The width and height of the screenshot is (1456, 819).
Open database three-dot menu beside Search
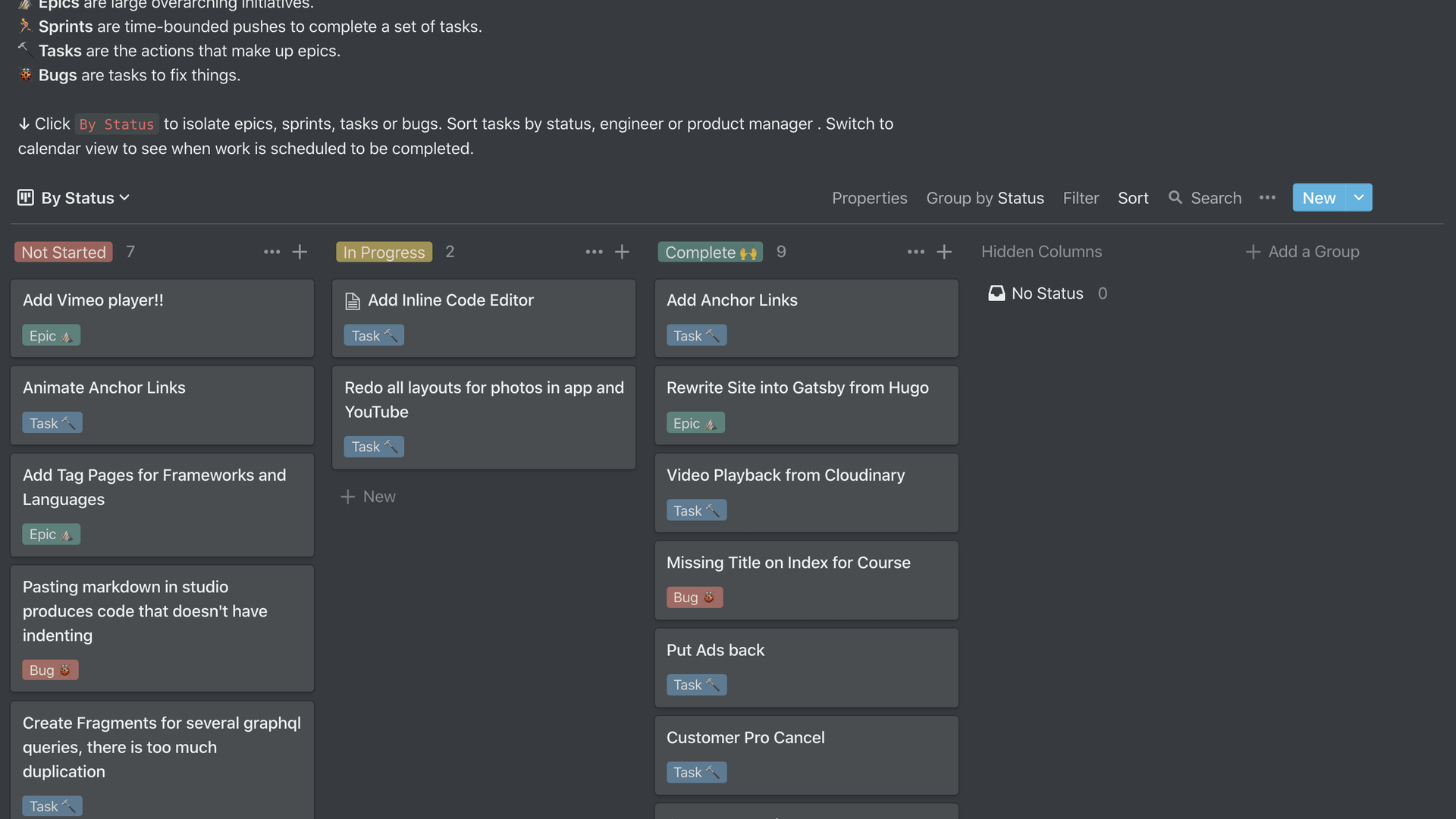click(x=1267, y=198)
